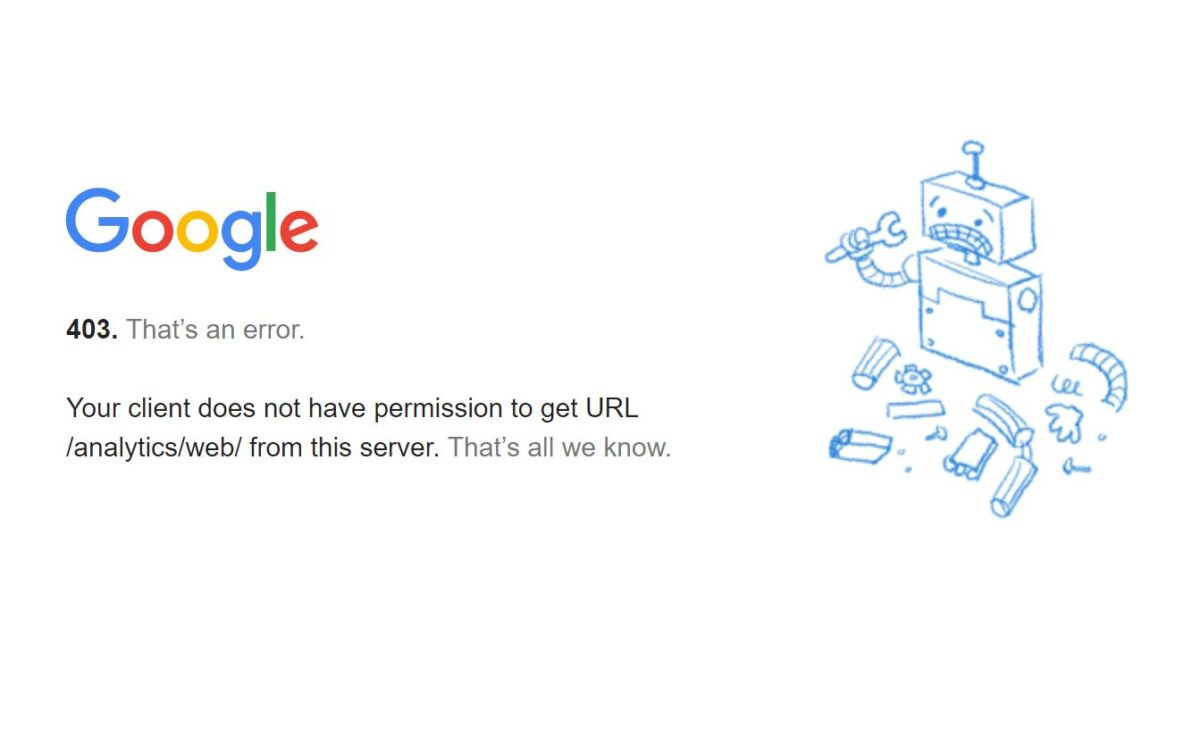1200x753 pixels.
Task: Click the blue capital G in Google logo
Action: coord(98,220)
